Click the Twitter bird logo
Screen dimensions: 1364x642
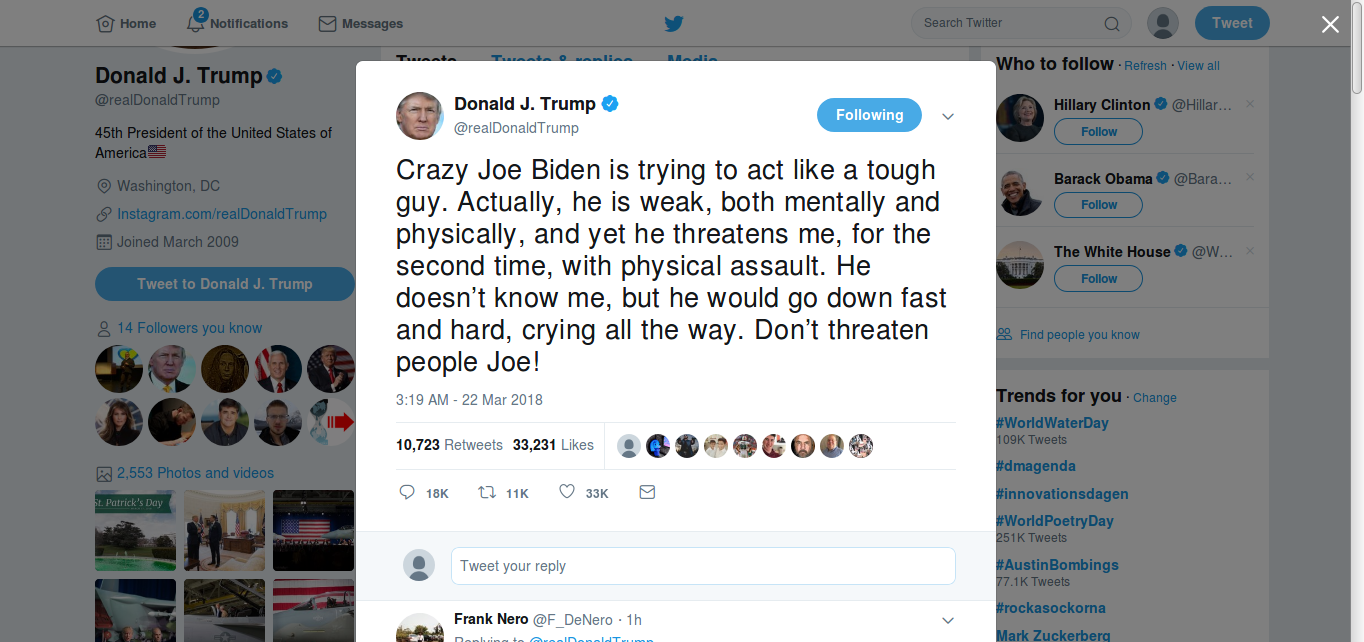(673, 23)
